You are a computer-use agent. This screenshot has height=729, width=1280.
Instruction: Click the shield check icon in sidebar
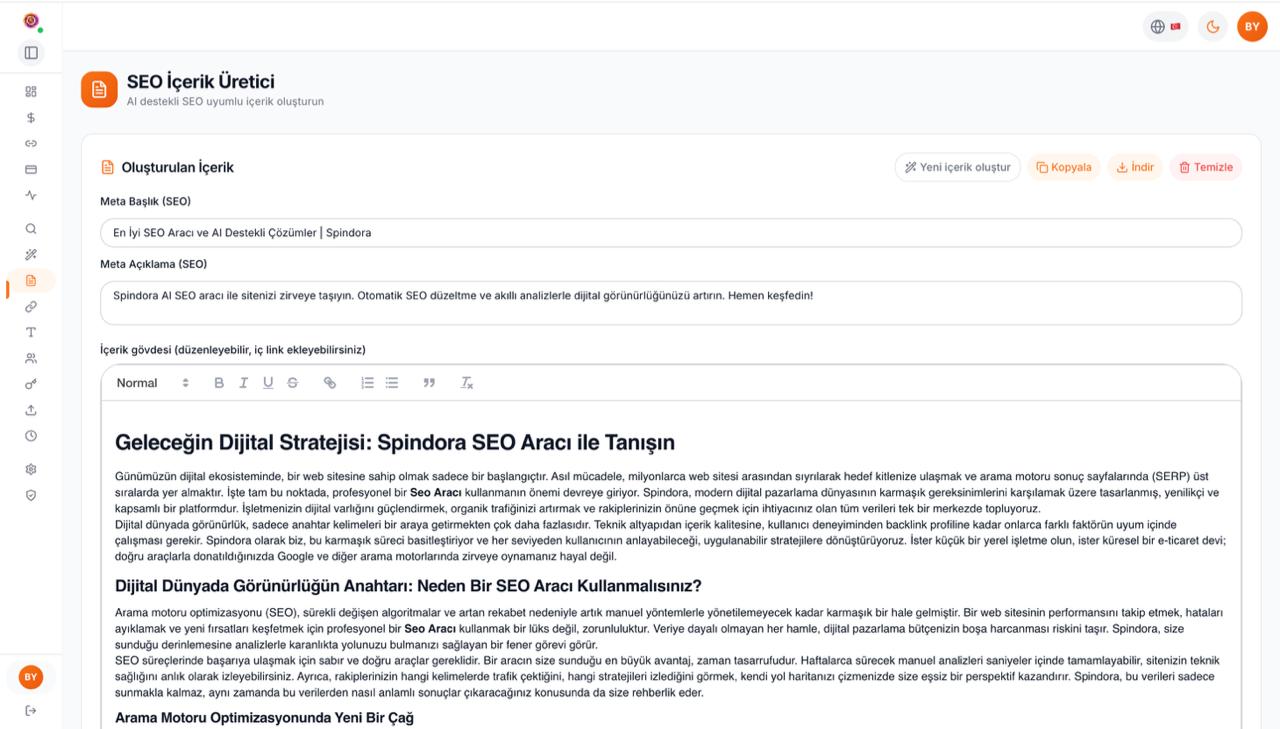pos(31,495)
